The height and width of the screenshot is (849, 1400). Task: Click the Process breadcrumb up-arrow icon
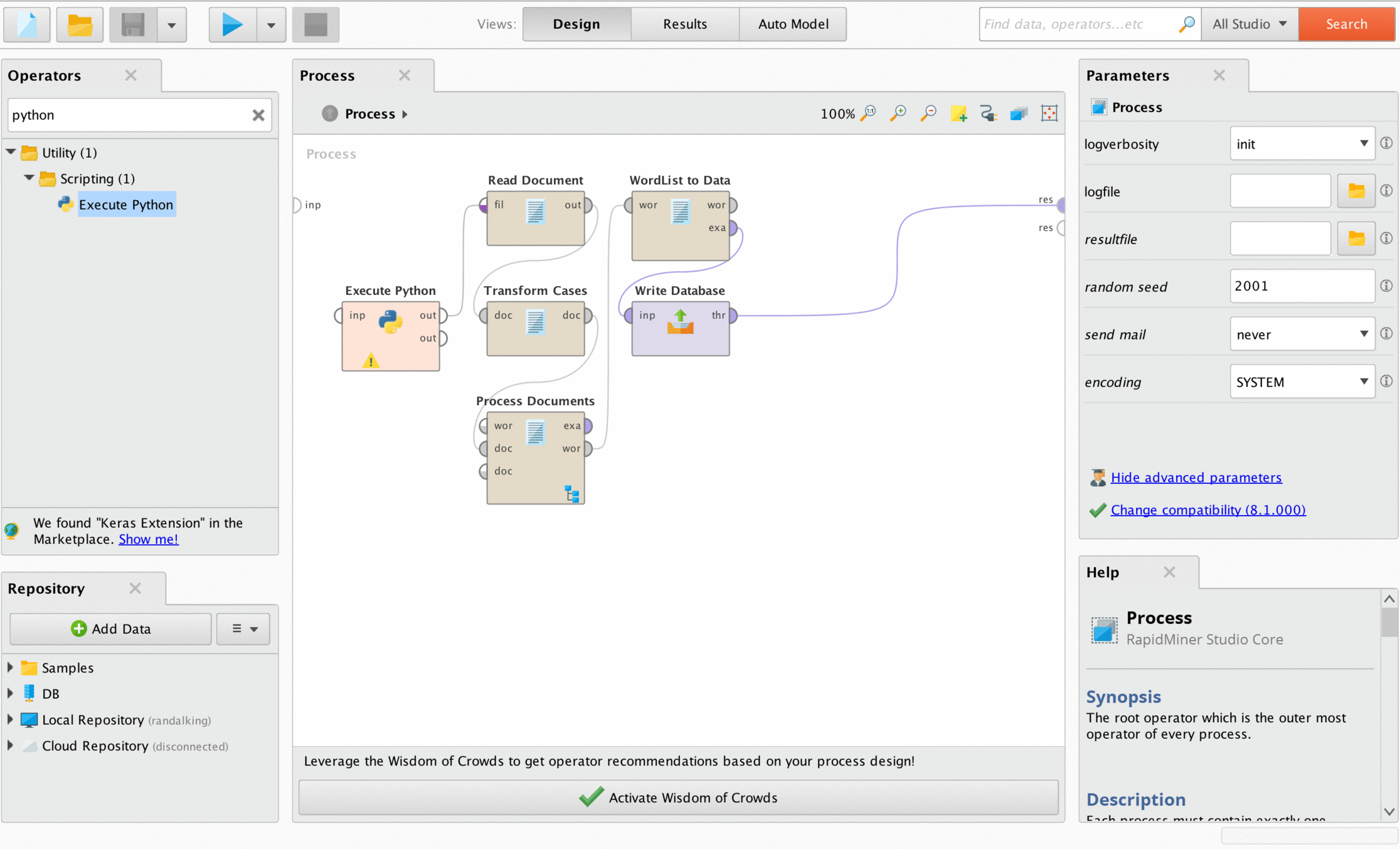pyautogui.click(x=329, y=114)
